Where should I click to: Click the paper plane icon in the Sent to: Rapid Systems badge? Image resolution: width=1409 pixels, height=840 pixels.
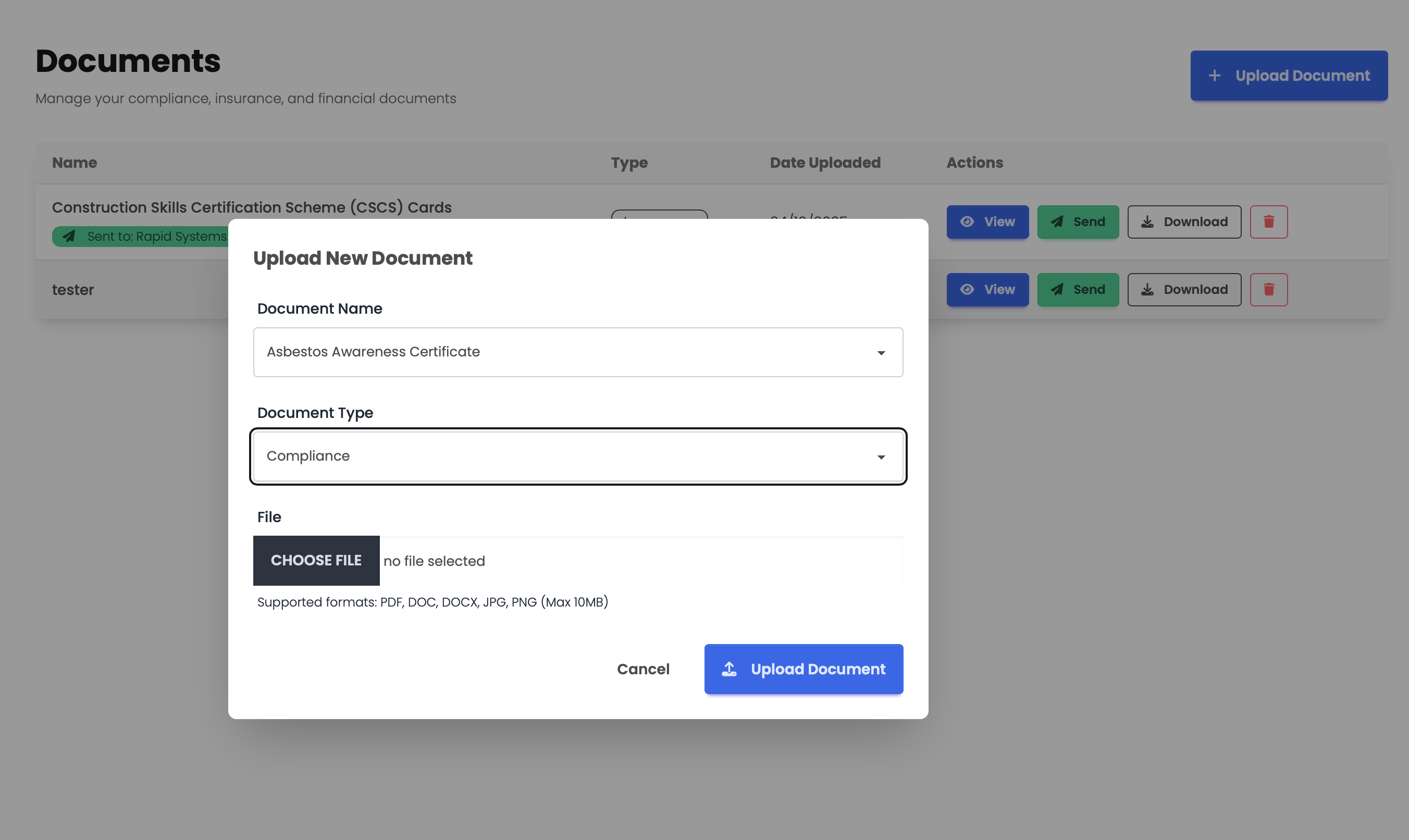coord(69,236)
